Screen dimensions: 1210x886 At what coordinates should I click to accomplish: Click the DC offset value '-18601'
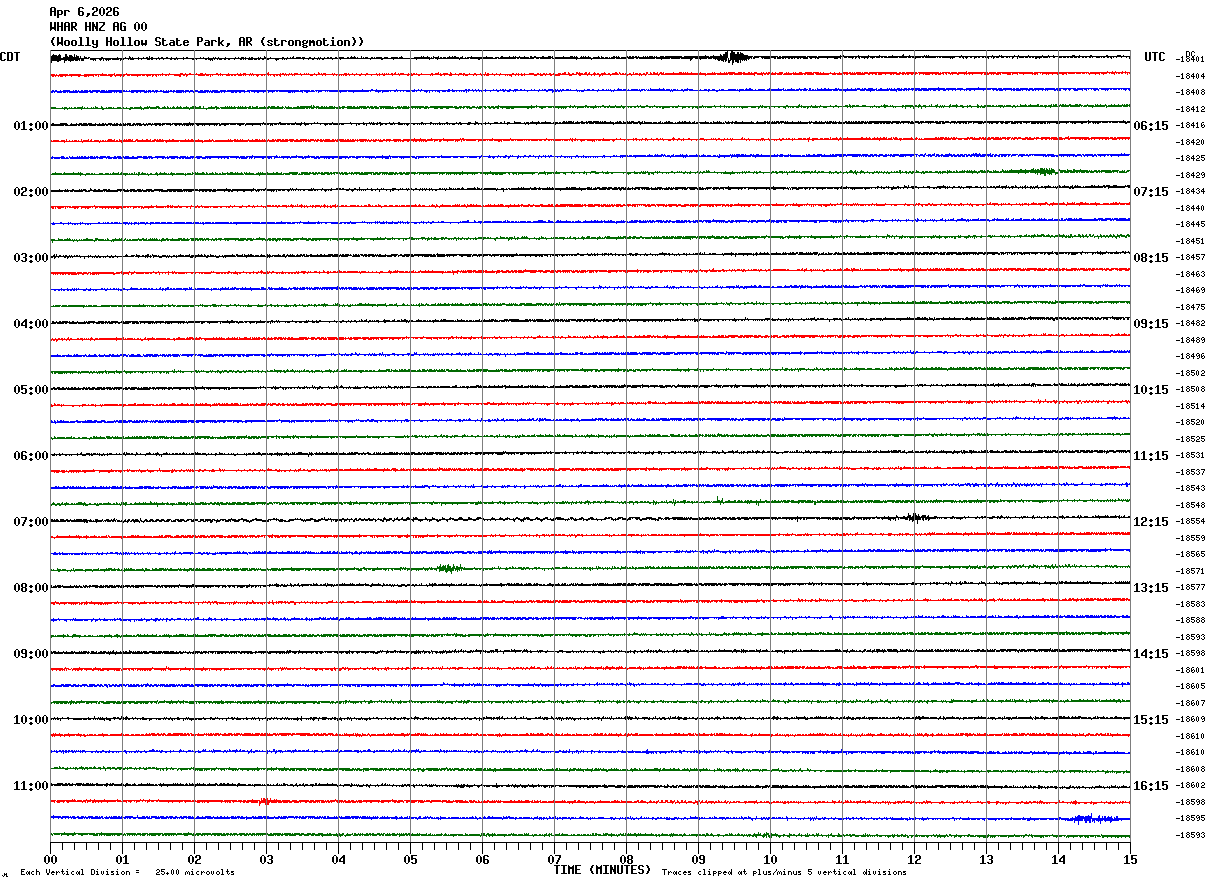(1191, 670)
